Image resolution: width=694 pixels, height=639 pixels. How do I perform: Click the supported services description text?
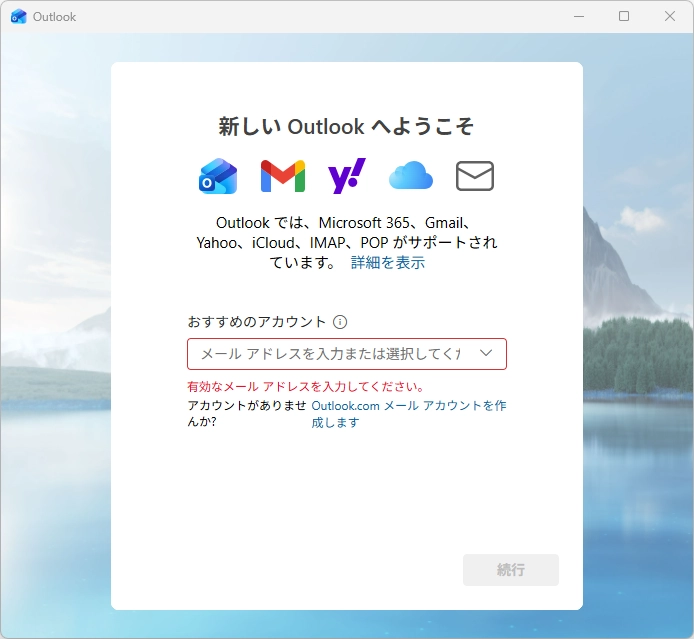click(x=347, y=243)
